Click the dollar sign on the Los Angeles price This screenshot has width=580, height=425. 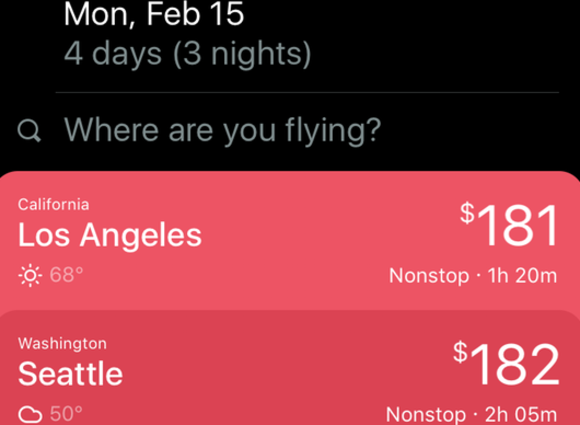[467, 213]
